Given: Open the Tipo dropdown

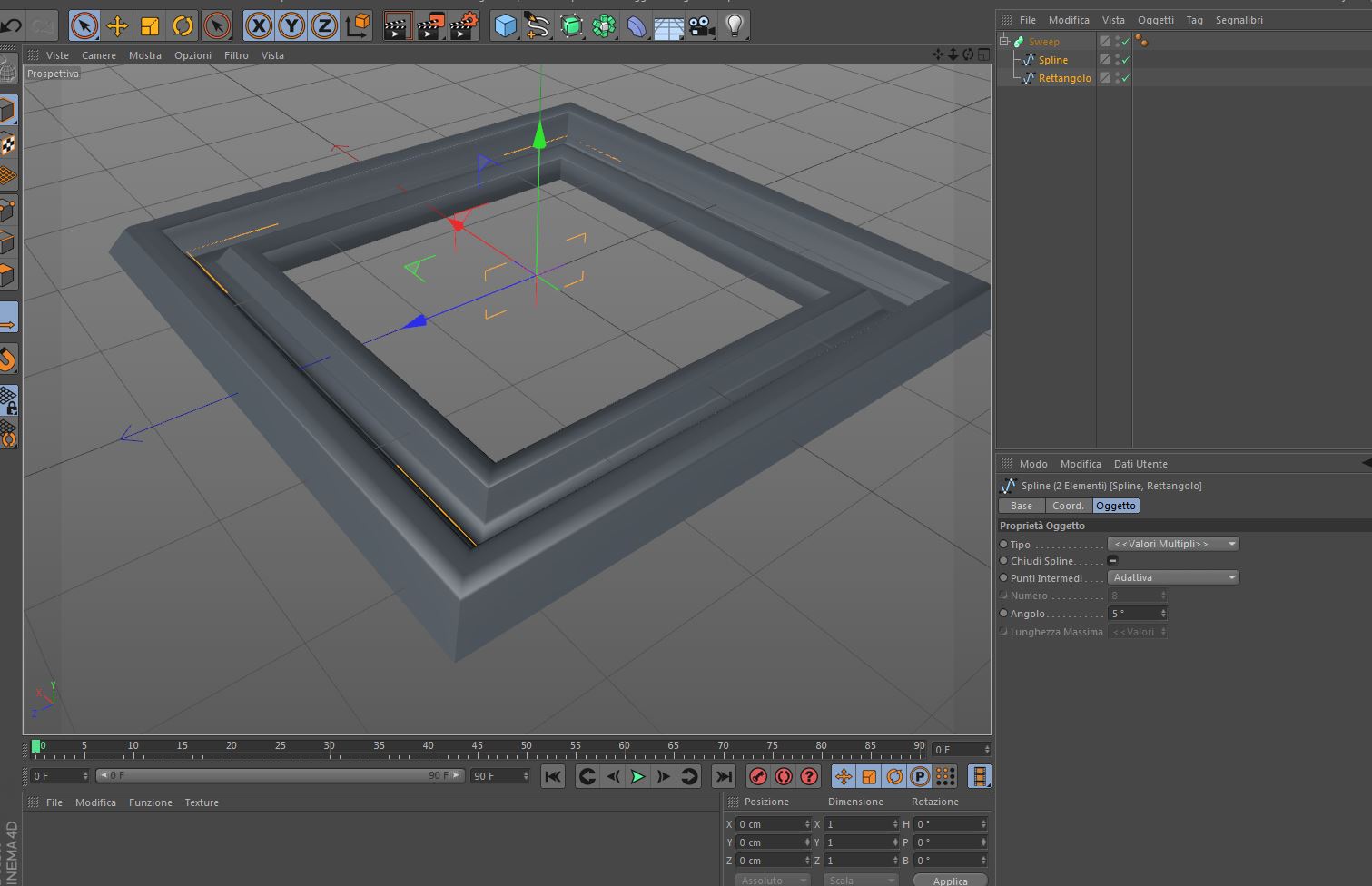Looking at the screenshot, I should point(1173,544).
